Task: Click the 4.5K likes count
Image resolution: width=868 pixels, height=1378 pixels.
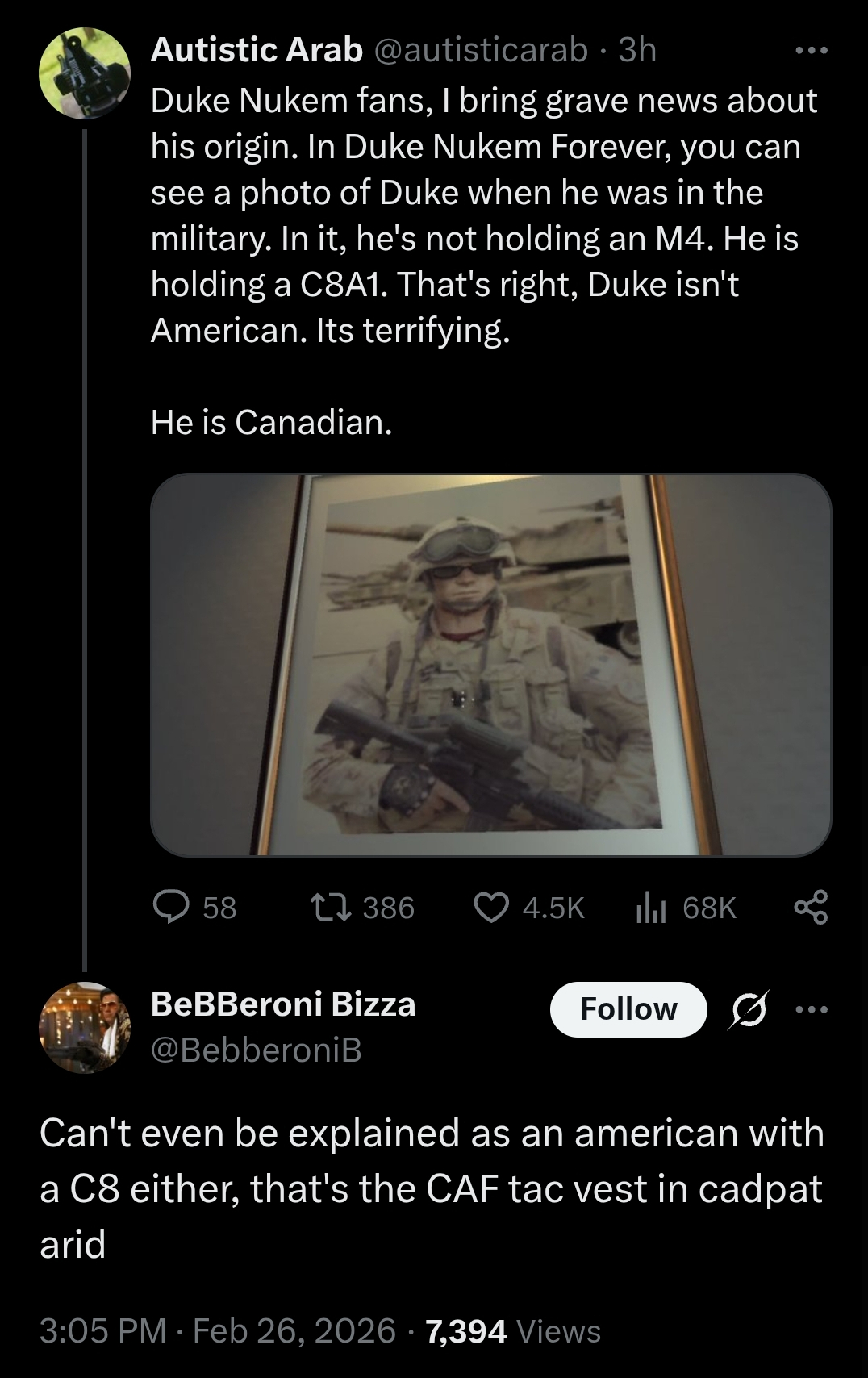Action: (x=553, y=908)
